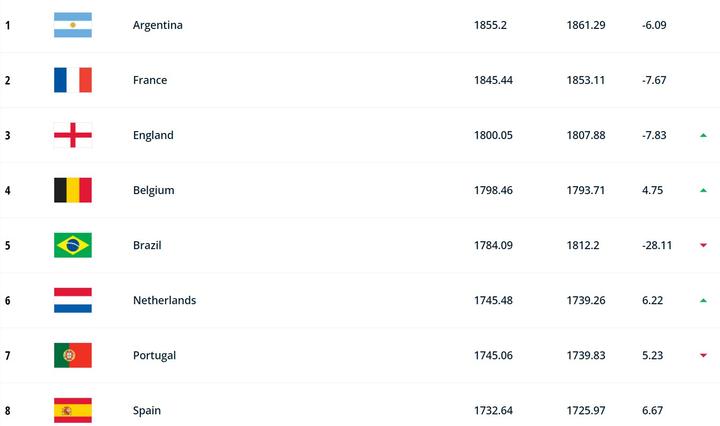The height and width of the screenshot is (426, 720).
Task: Click the green up arrow in Netherlands' row
Action: [704, 300]
